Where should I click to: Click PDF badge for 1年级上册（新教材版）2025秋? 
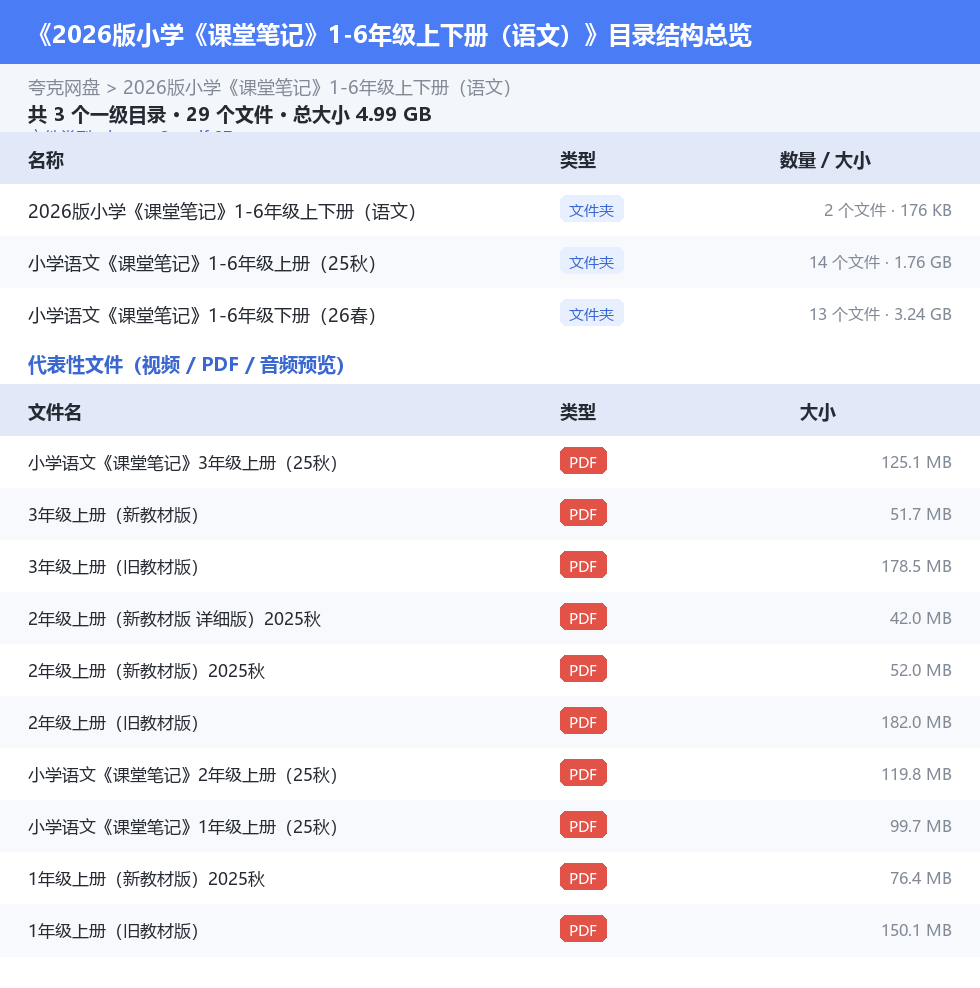click(x=583, y=878)
